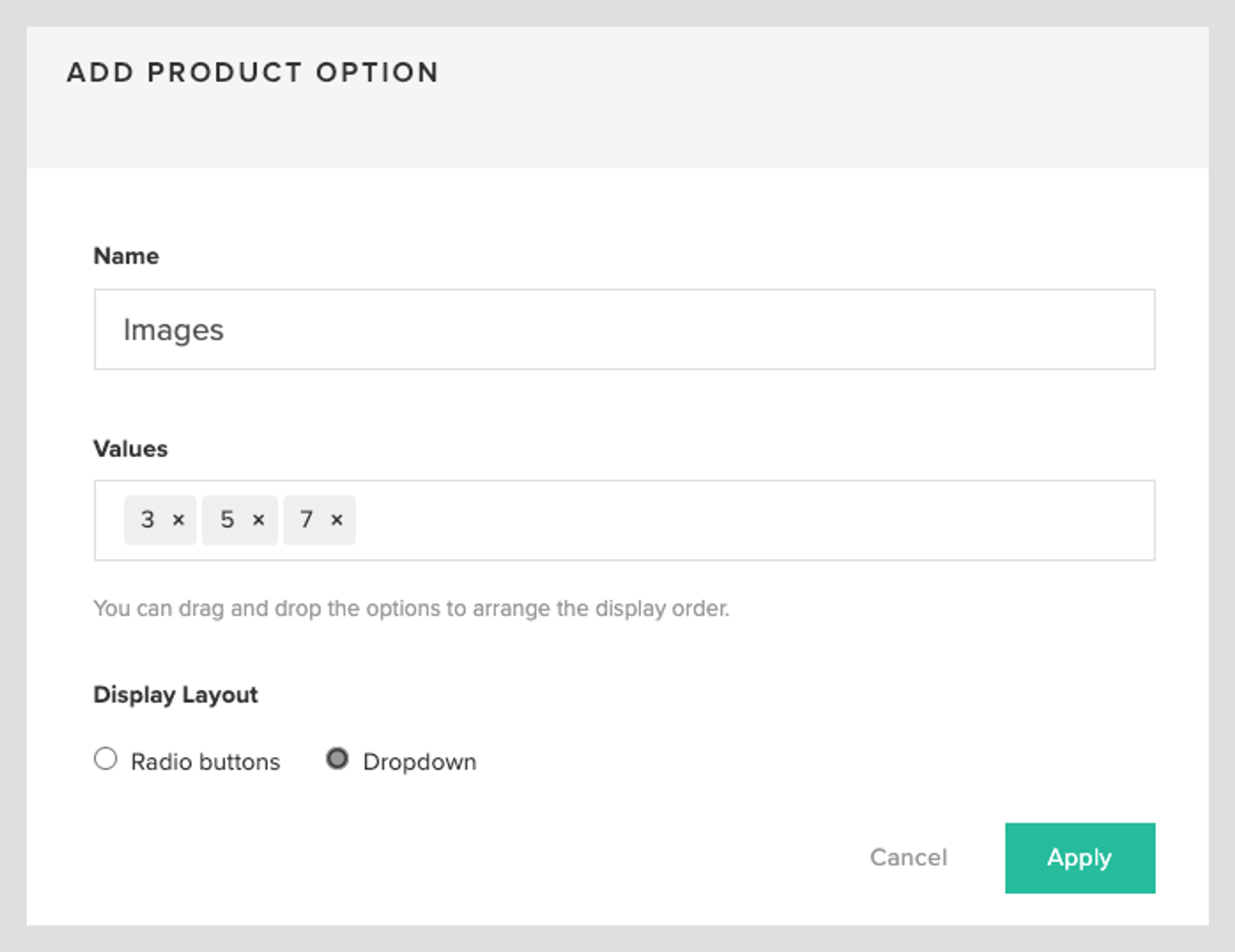The height and width of the screenshot is (952, 1235).
Task: Select the value tag labeled "5"
Action: (x=227, y=520)
